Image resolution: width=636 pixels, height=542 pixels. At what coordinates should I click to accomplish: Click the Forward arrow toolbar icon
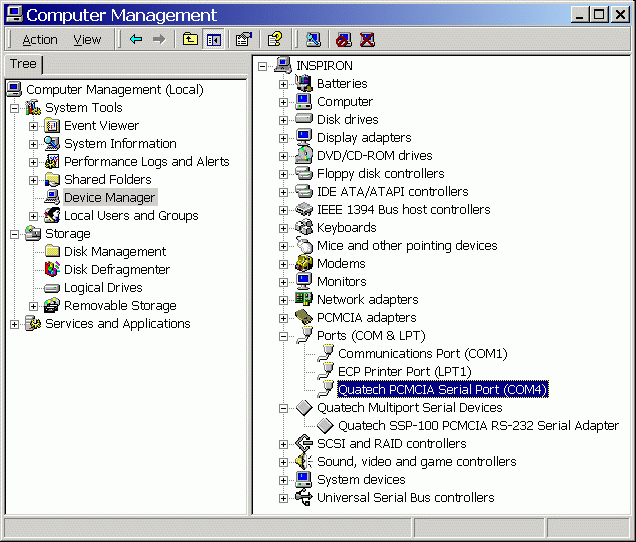coord(159,39)
